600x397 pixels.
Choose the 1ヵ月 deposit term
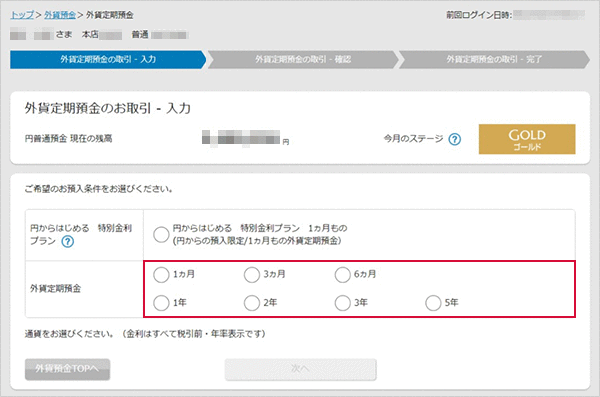[161, 274]
